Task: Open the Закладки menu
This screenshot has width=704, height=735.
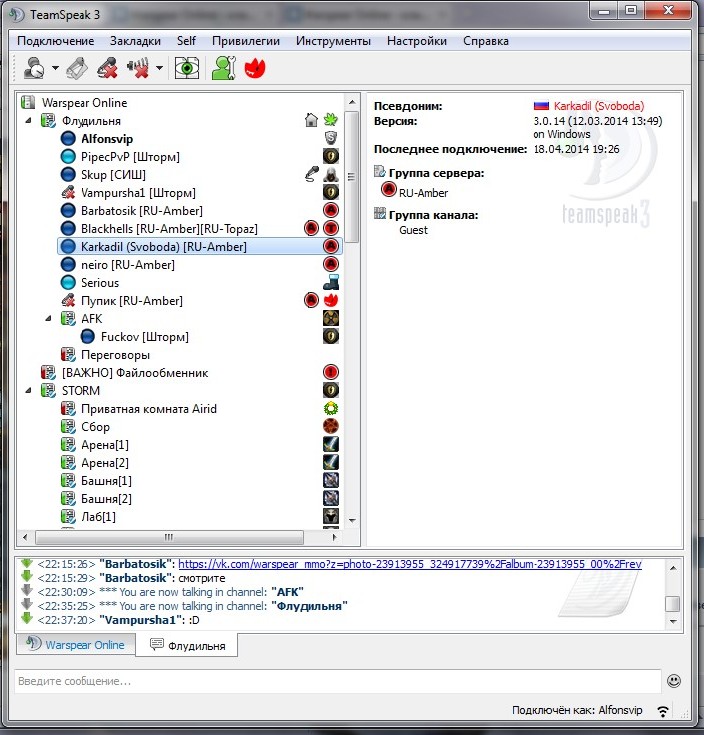Action: pos(135,41)
